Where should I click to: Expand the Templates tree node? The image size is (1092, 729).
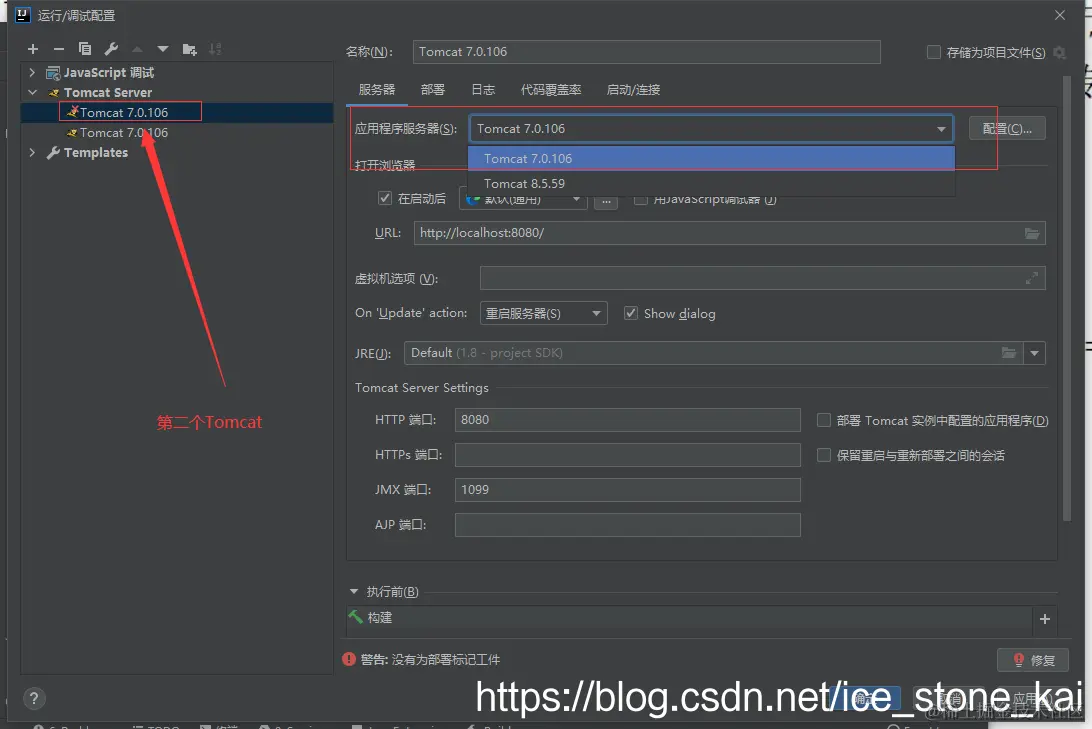pyautogui.click(x=32, y=152)
